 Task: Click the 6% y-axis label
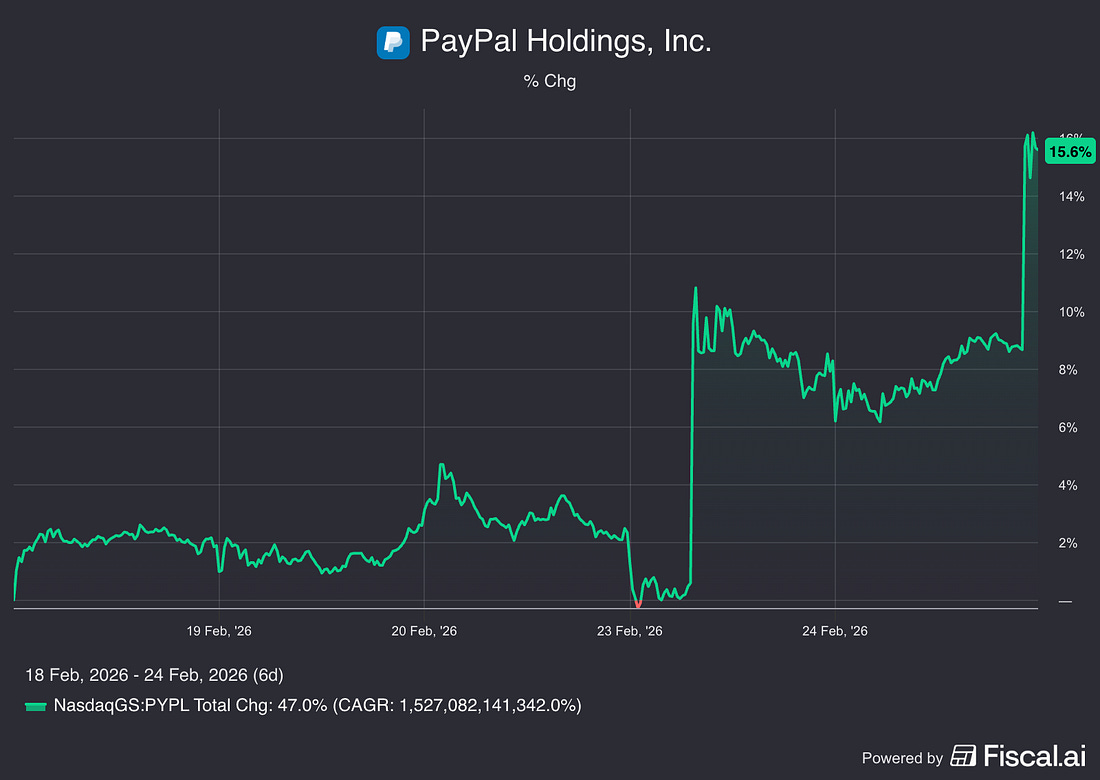tap(1068, 428)
